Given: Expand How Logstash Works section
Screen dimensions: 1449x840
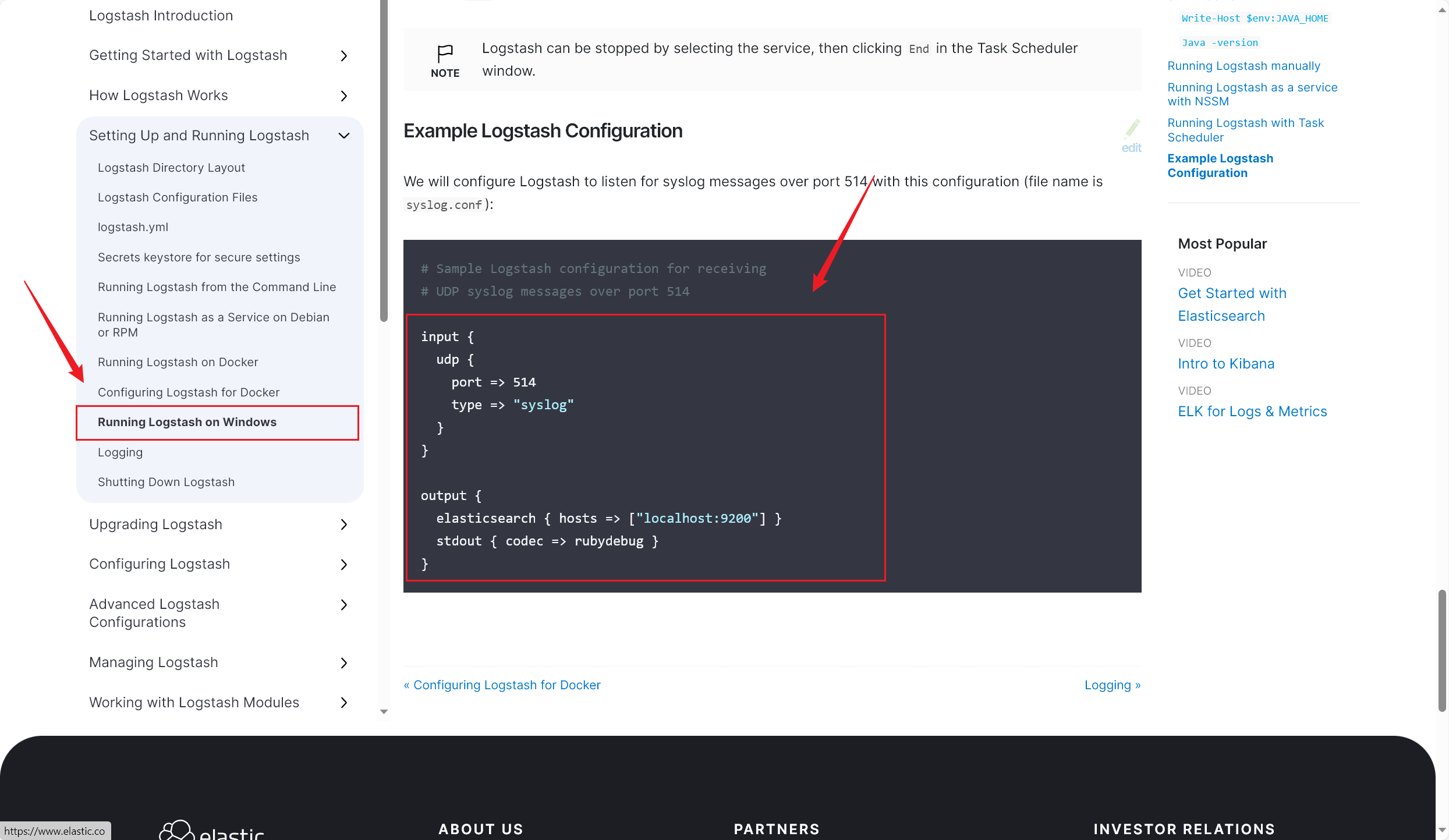Looking at the screenshot, I should pos(344,96).
